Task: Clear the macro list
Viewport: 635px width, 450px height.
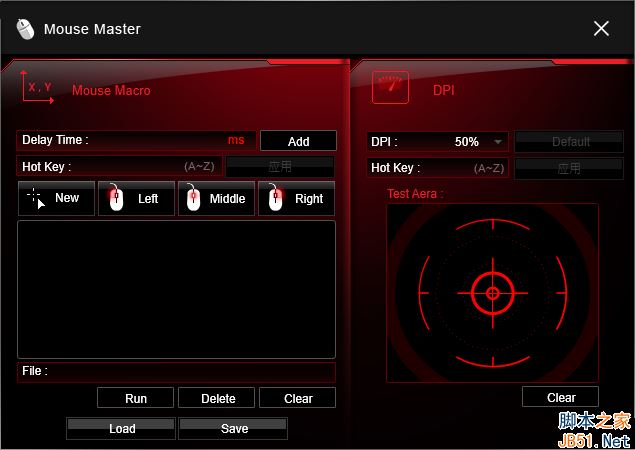Action: click(x=298, y=398)
